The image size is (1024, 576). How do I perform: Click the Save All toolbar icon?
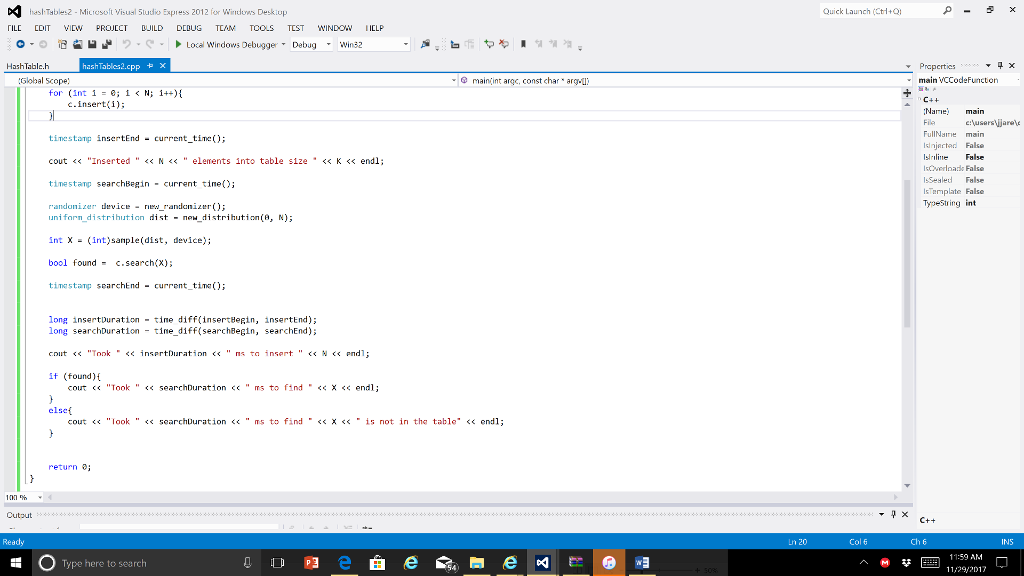[x=107, y=44]
